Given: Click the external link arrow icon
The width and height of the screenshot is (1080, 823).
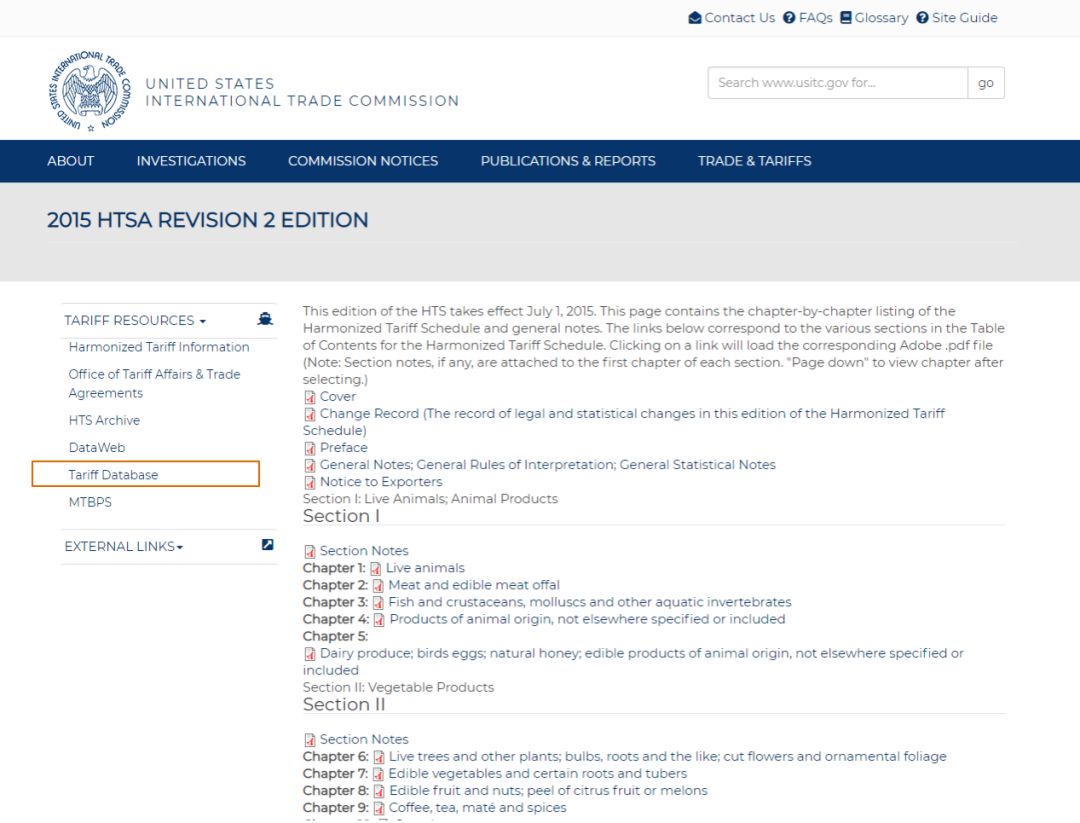Looking at the screenshot, I should click(267, 545).
